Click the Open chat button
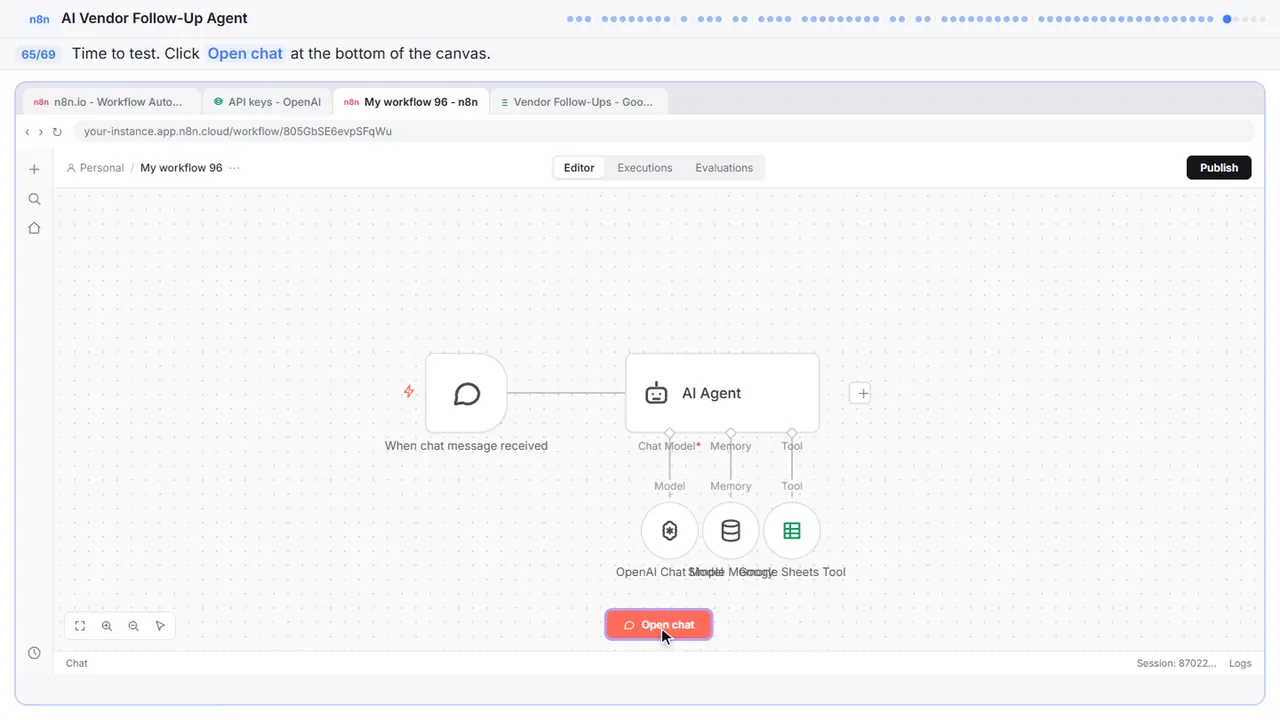Screen dimensions: 1280x720 pos(659,625)
